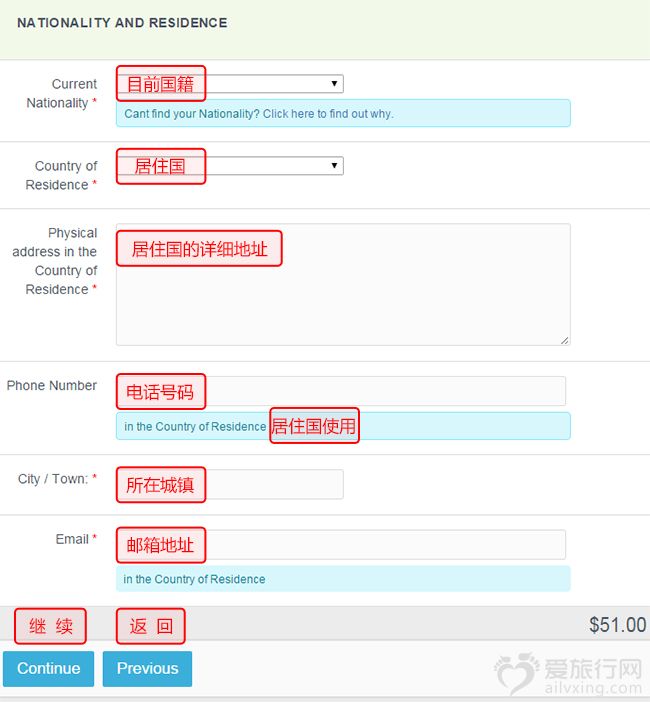Select the City / Town input box

[230, 484]
